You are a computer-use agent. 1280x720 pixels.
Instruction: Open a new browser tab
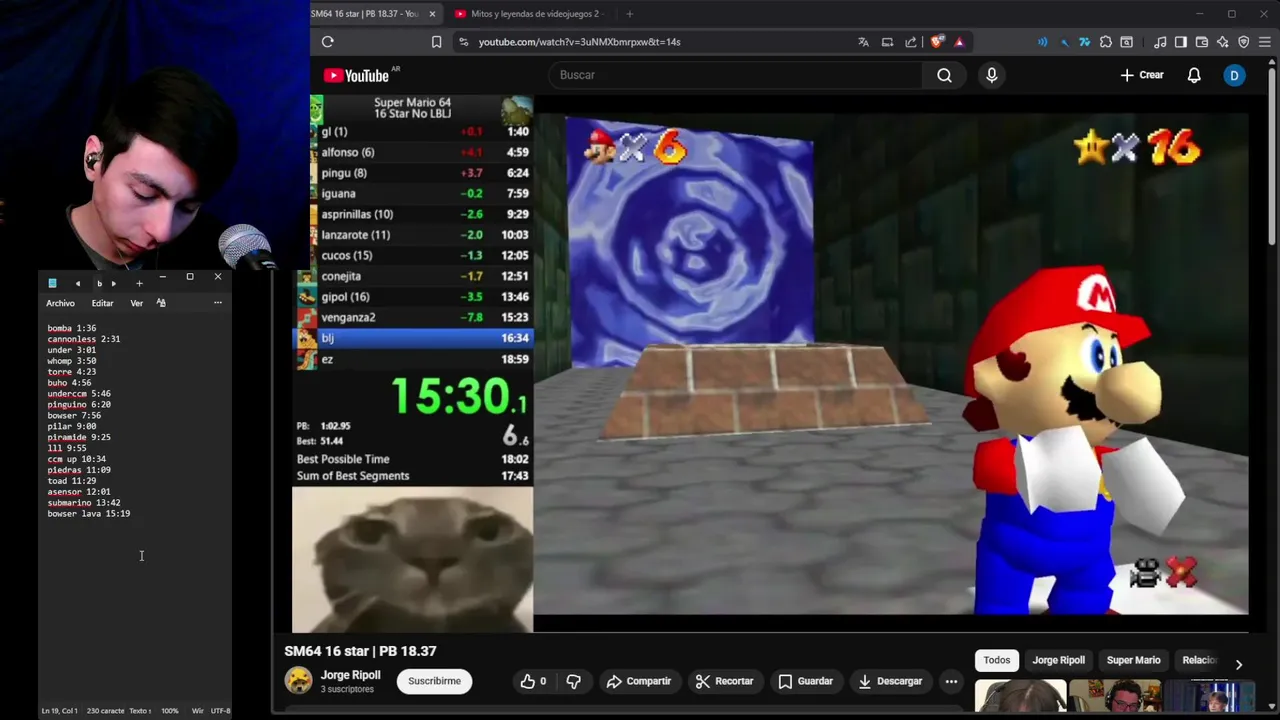coord(629,14)
